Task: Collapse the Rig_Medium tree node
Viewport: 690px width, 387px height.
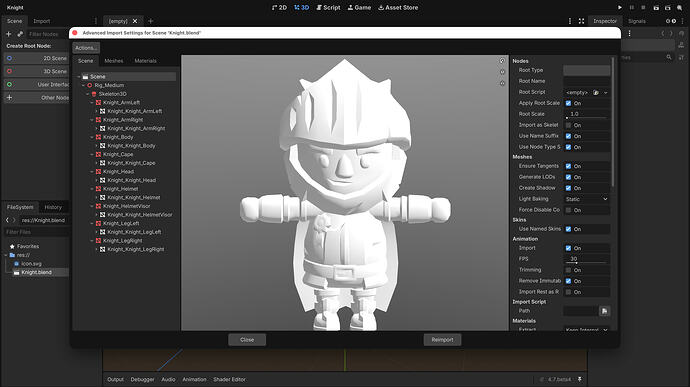Action: point(84,85)
